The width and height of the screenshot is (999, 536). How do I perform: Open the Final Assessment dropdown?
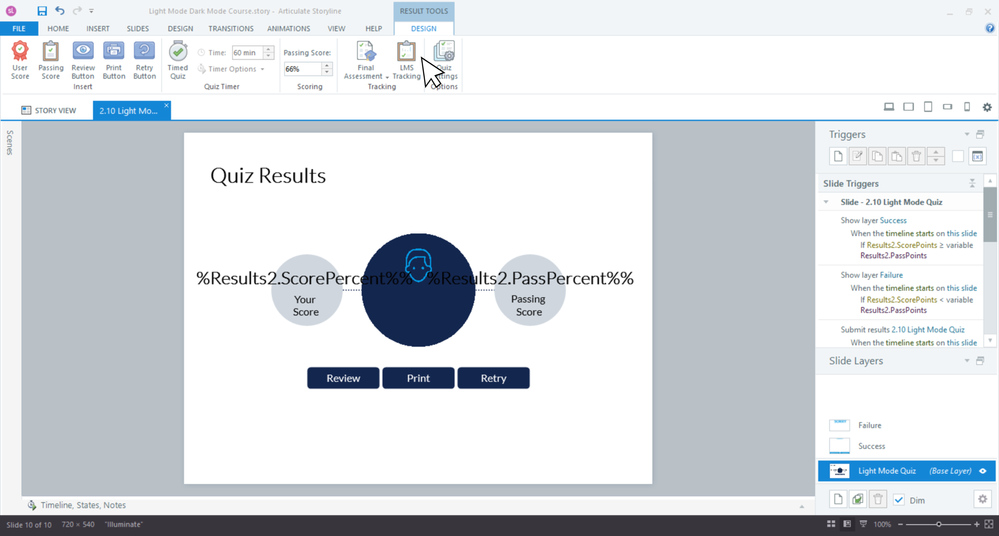pyautogui.click(x=366, y=60)
